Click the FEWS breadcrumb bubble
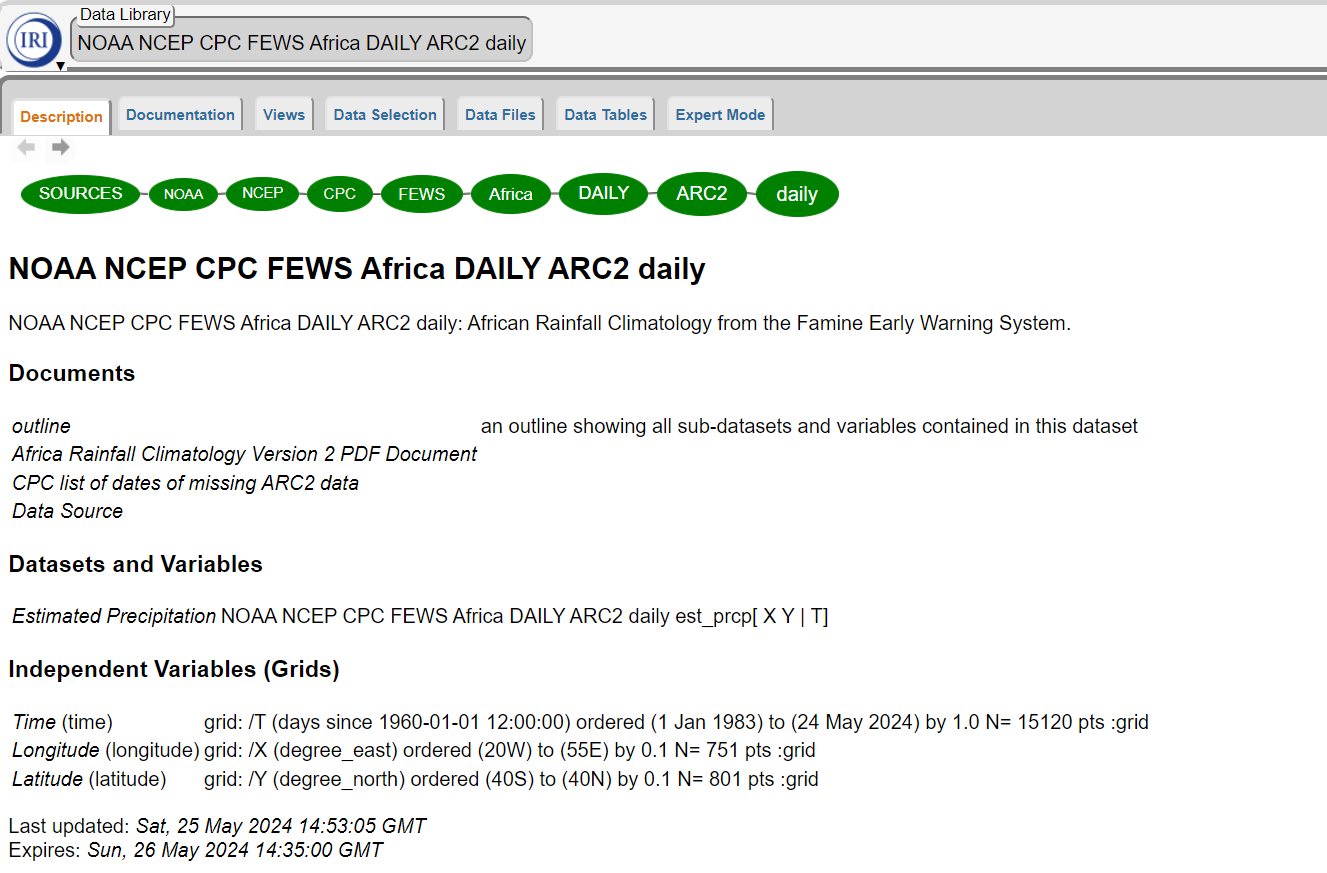 tap(421, 195)
